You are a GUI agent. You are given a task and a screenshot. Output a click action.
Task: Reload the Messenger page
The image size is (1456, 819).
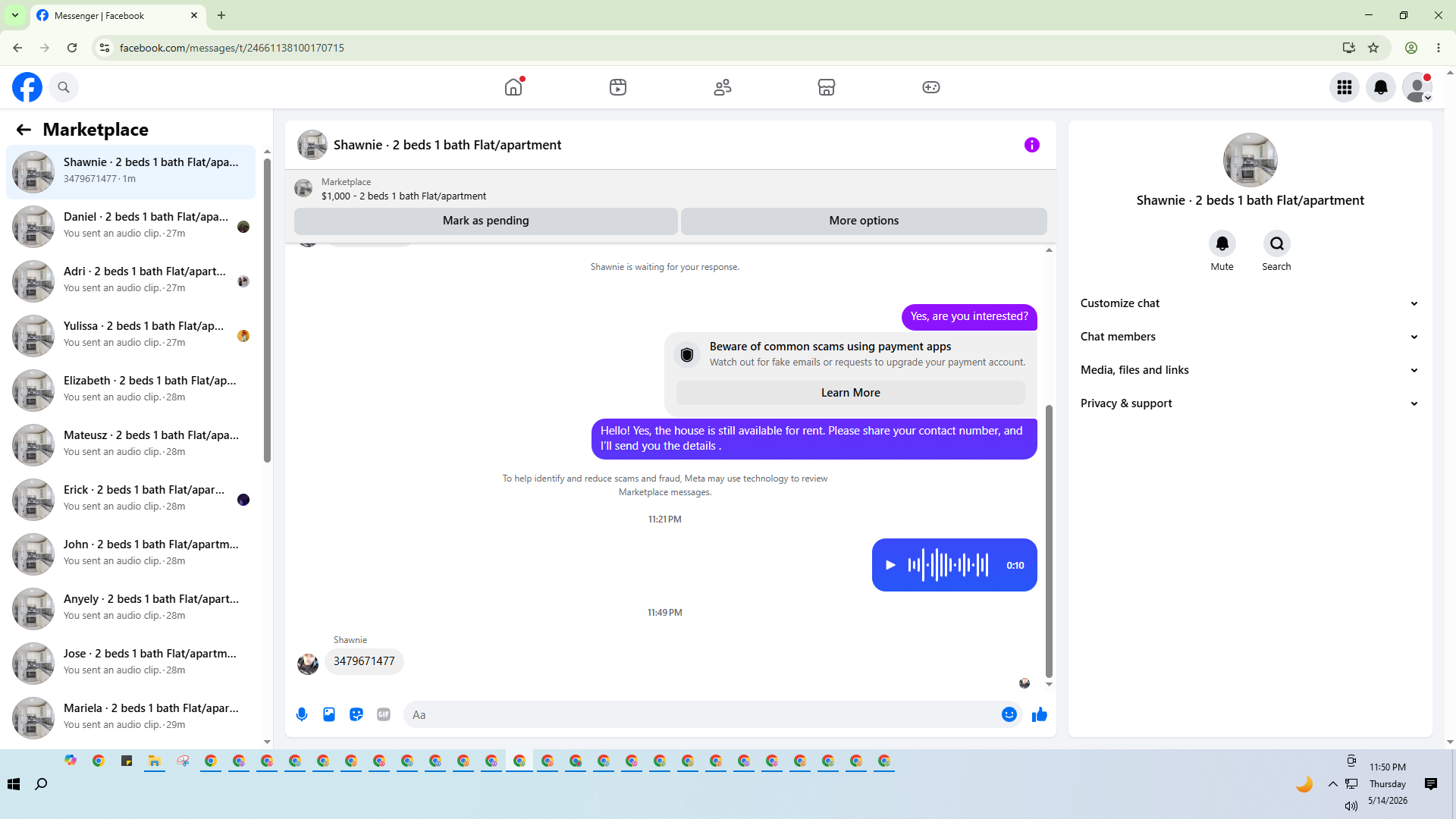coord(72,48)
